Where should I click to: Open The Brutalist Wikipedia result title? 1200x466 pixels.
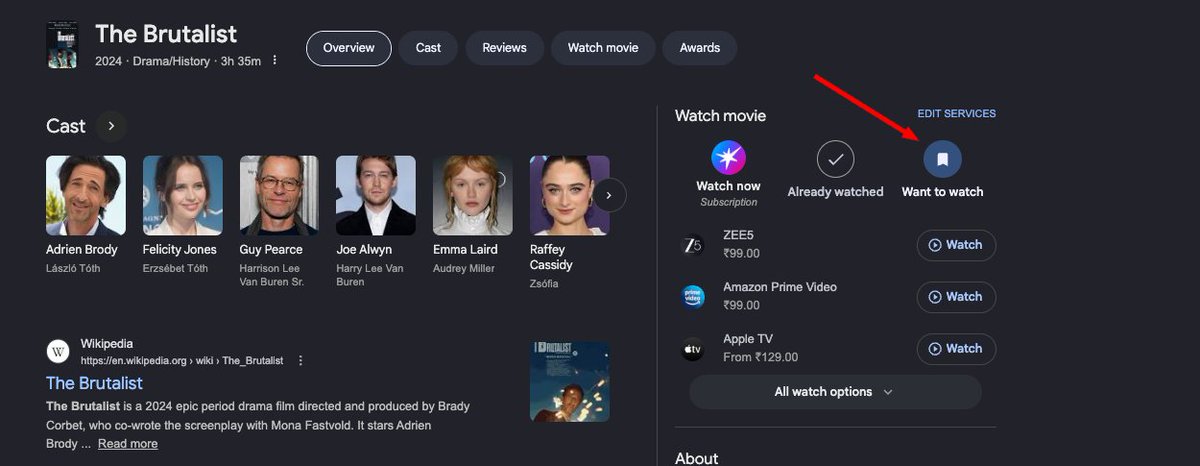point(94,383)
